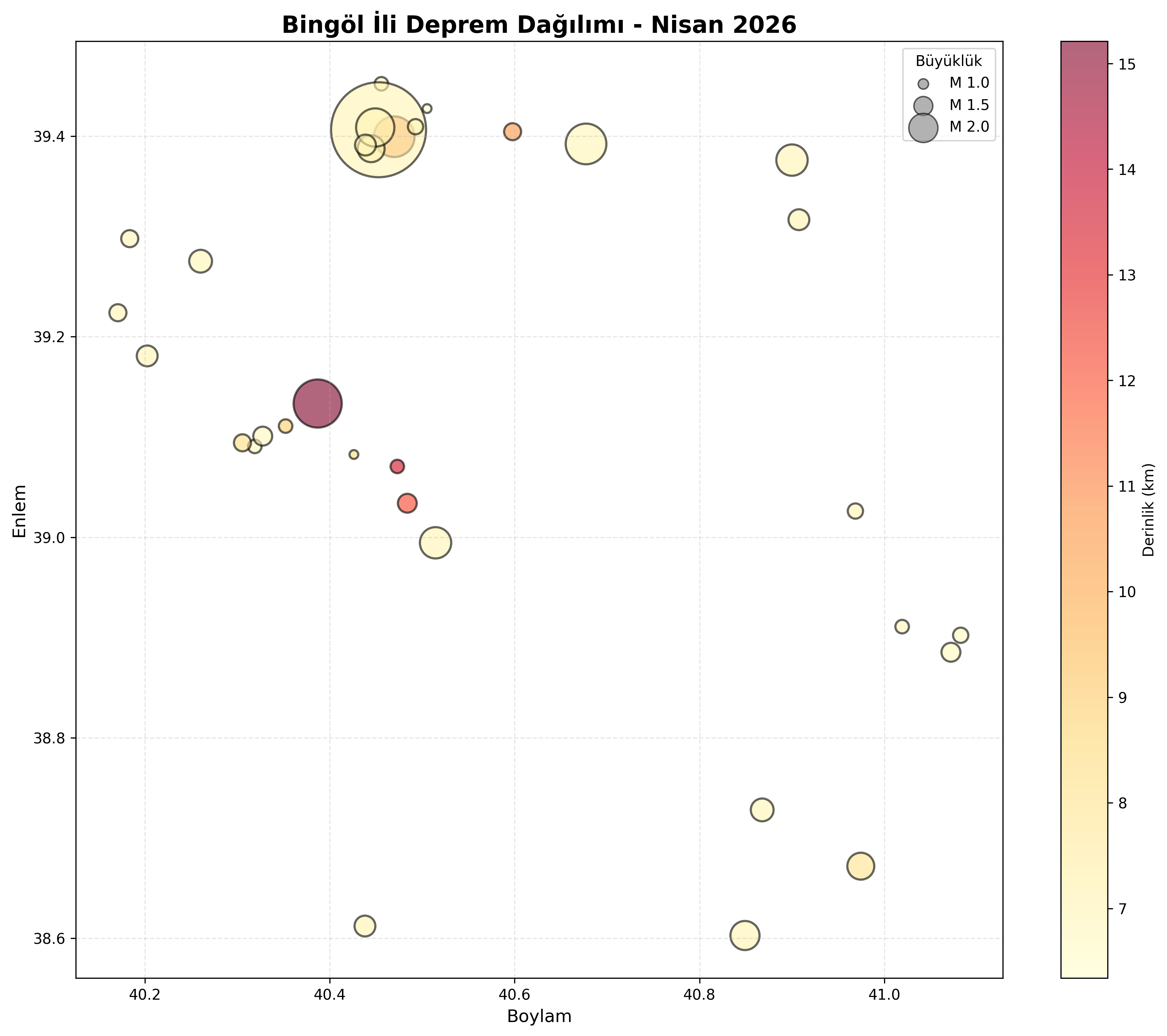The image size is (1167, 1036).
Task: Click the 'Derinlik (km)' colorbar label
Action: pyautogui.click(x=1149, y=510)
